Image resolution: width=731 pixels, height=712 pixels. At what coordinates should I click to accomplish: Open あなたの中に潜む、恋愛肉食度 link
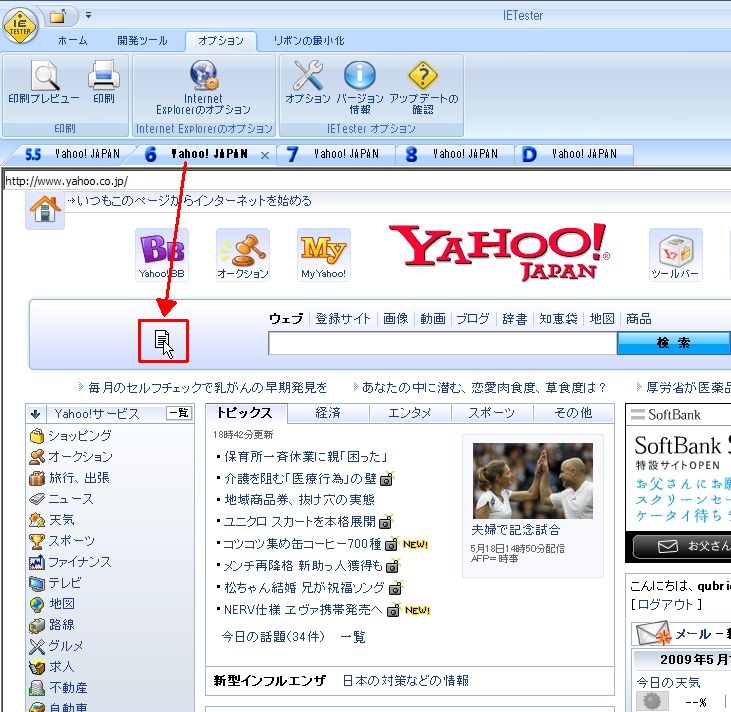tap(484, 387)
